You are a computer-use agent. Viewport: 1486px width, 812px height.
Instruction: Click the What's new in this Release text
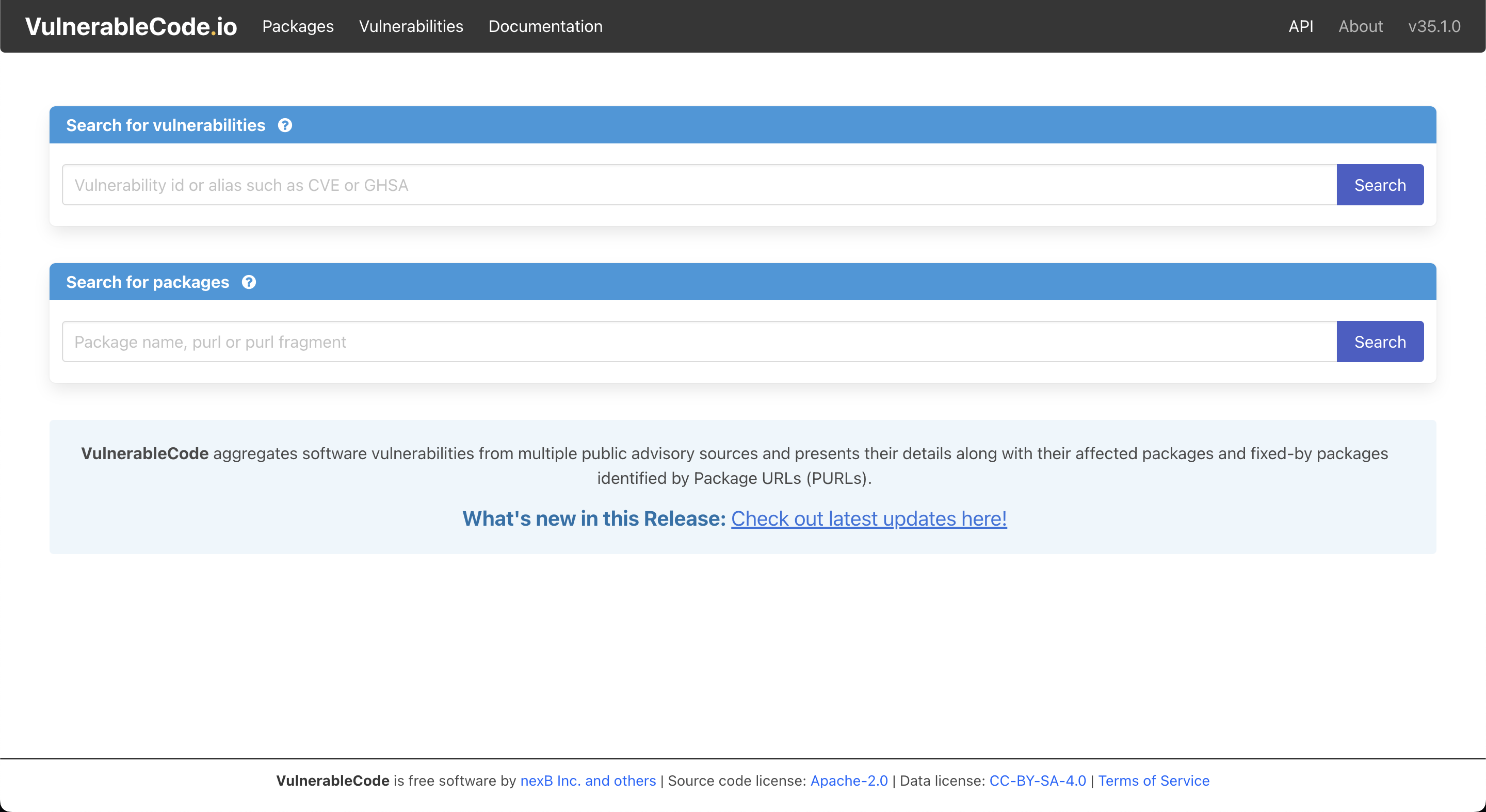(593, 518)
